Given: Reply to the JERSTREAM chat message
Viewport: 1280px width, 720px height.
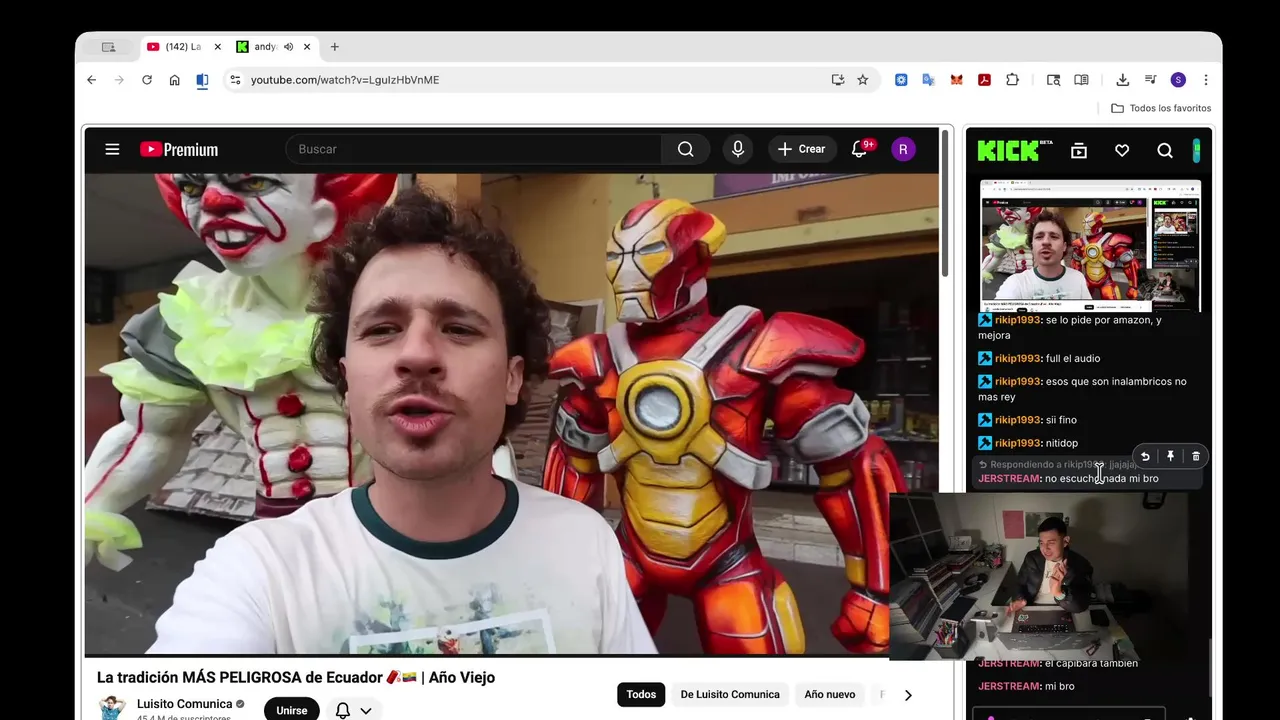Looking at the screenshot, I should point(1145,456).
